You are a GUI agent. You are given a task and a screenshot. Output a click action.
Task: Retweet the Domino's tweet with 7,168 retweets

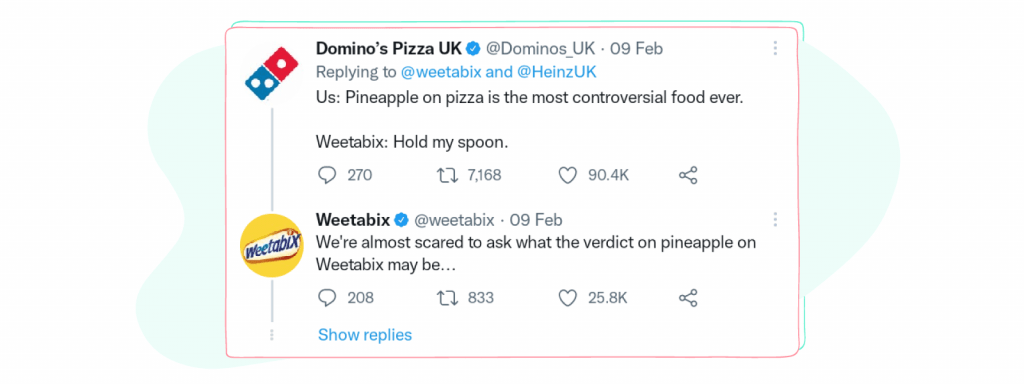pos(445,175)
